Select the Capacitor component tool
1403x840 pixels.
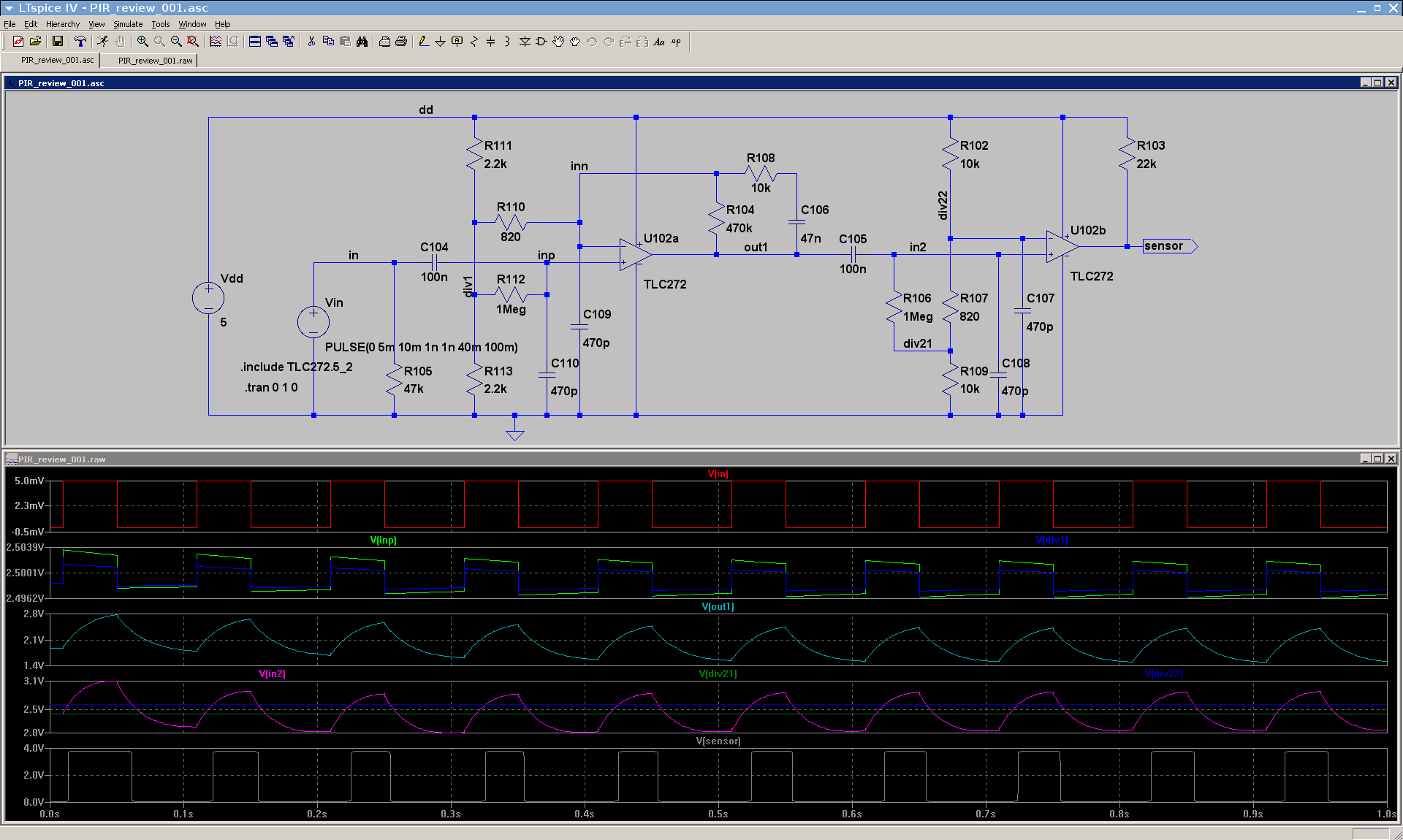[x=490, y=42]
